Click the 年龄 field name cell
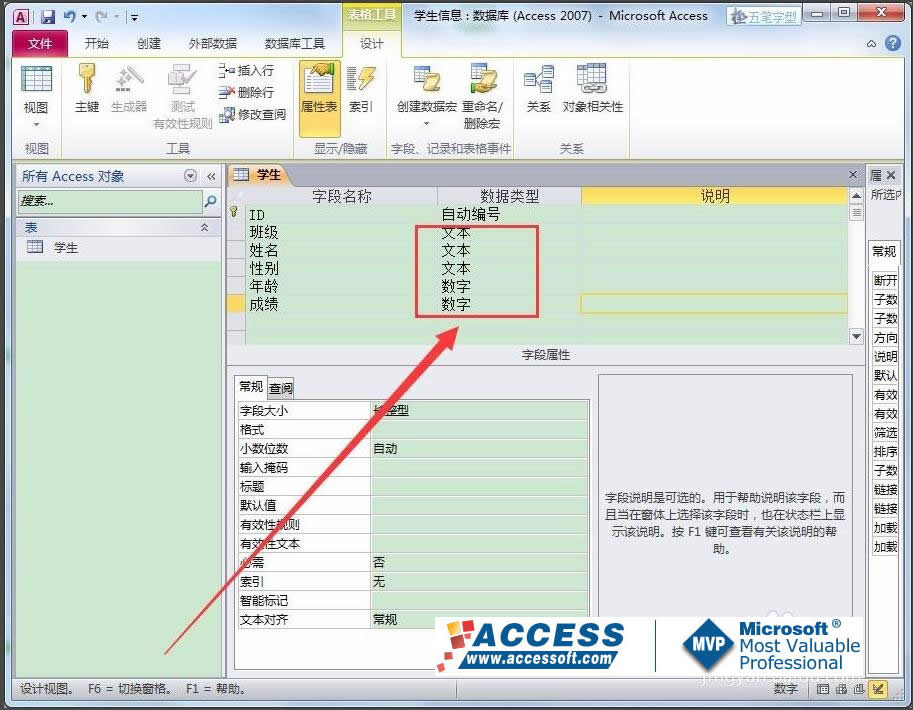This screenshot has height=710, width=913. [x=341, y=286]
